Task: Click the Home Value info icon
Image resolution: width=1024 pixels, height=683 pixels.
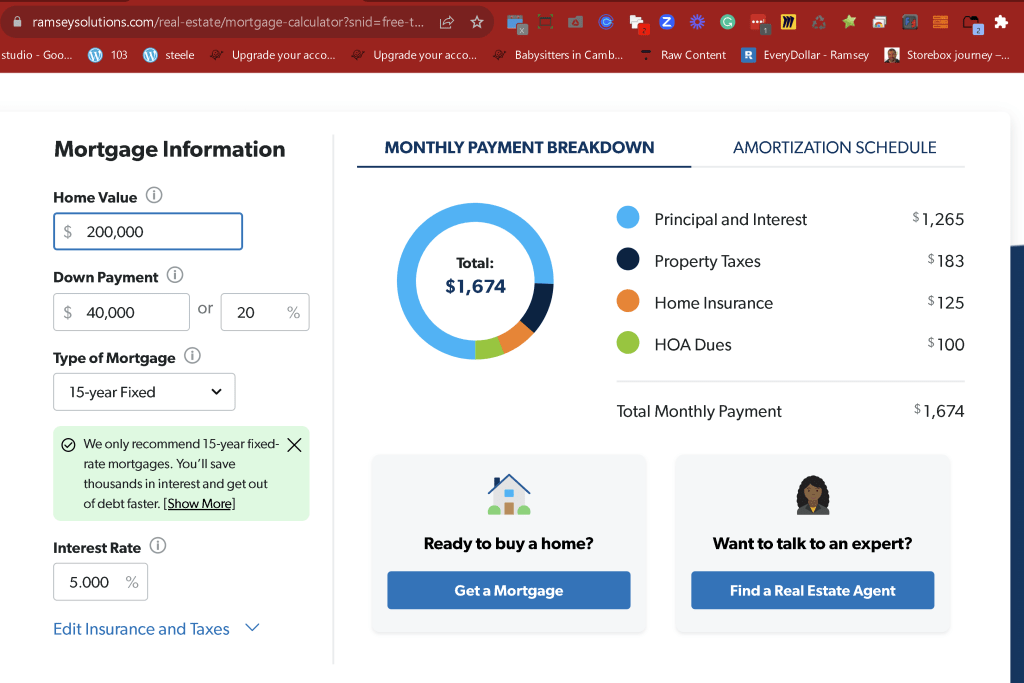Action: [154, 195]
